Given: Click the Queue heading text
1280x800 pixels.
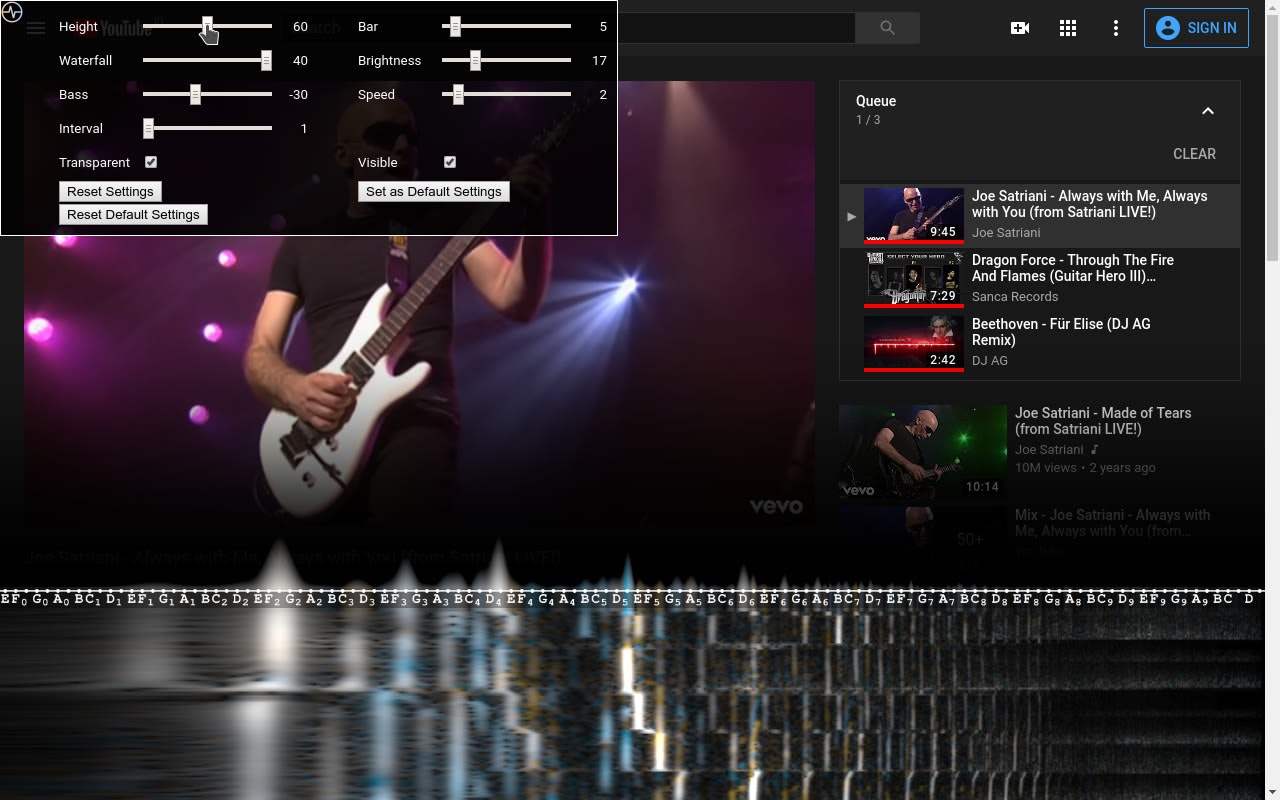Looking at the screenshot, I should coord(876,101).
